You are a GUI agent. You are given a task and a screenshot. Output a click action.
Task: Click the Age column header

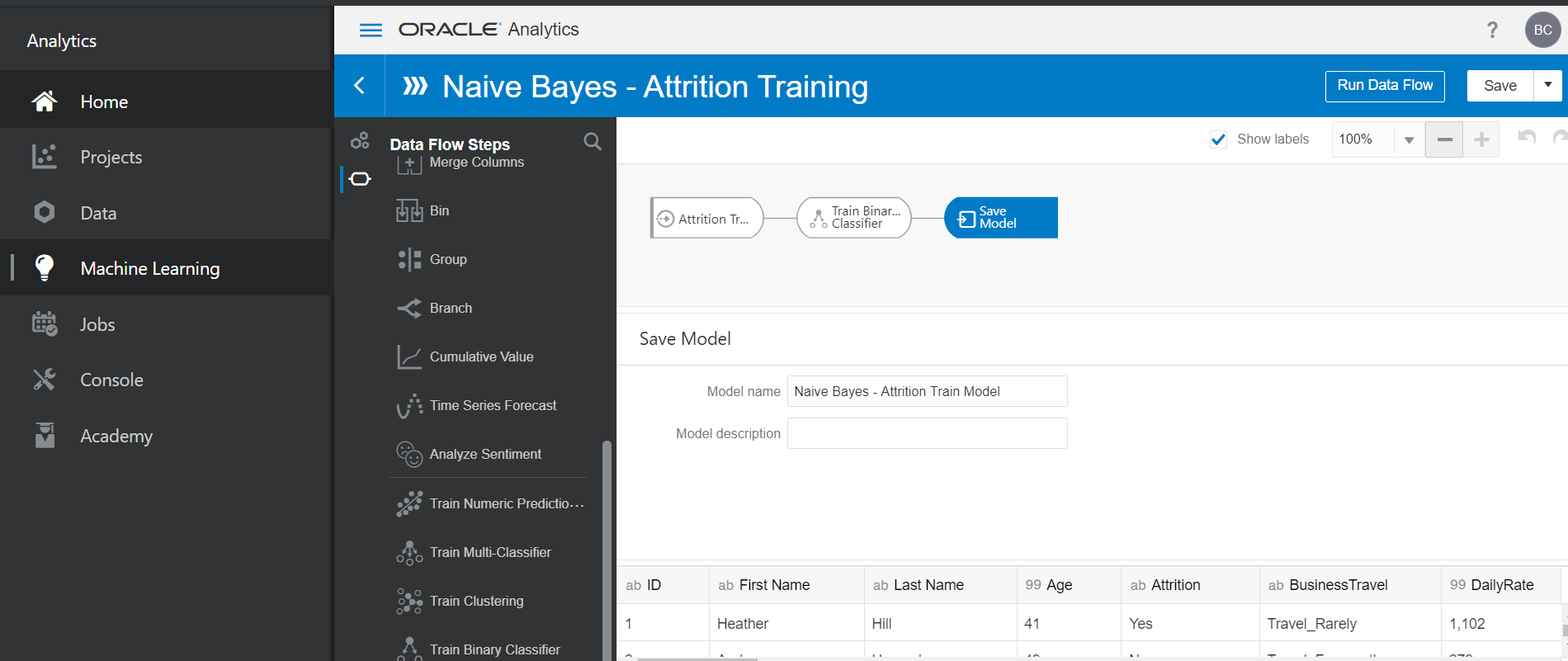coord(1069,585)
